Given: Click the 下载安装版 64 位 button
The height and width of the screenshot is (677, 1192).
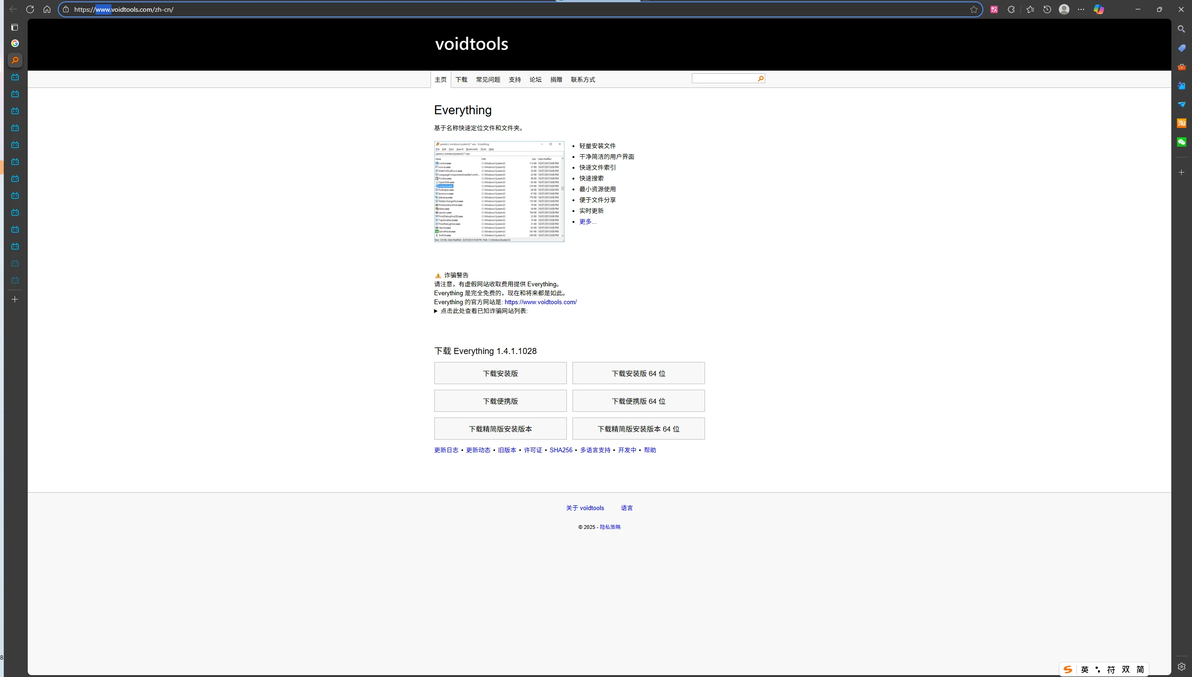Looking at the screenshot, I should pos(639,373).
